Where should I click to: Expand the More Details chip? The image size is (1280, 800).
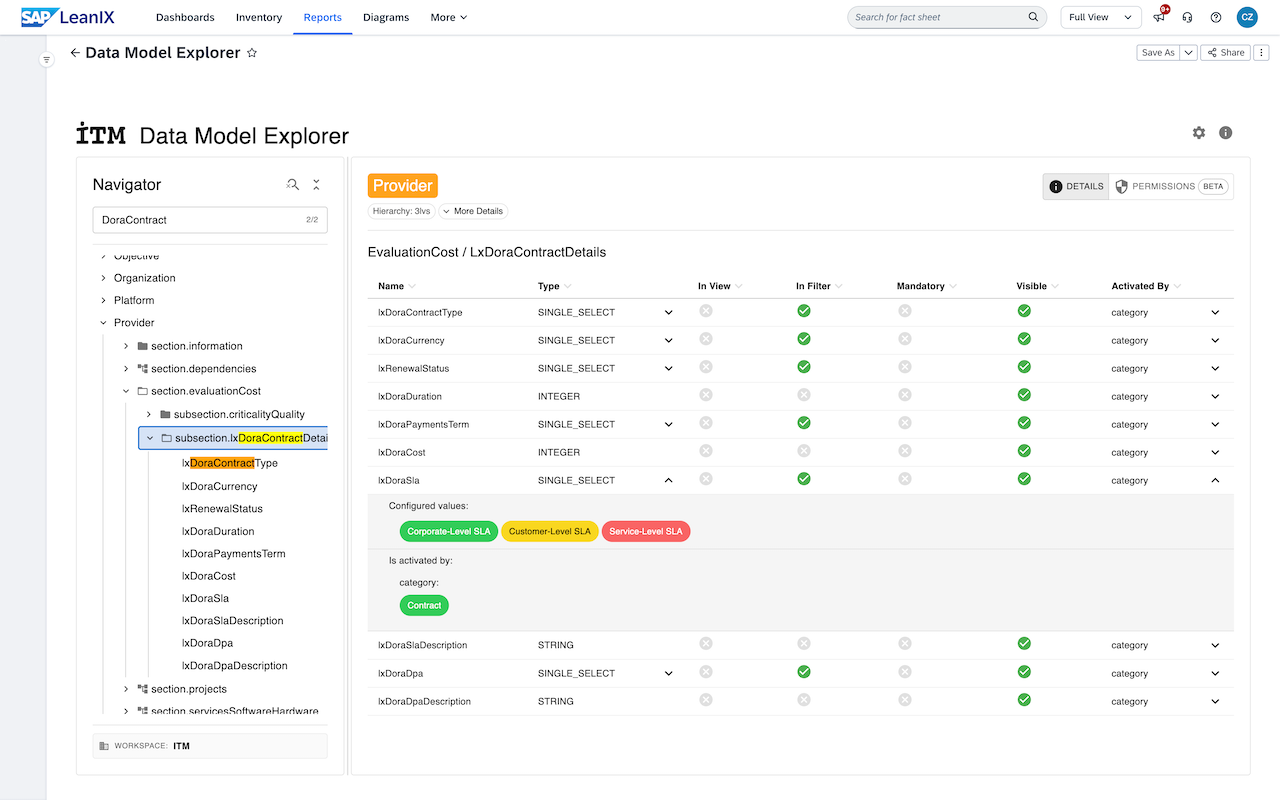pos(473,211)
